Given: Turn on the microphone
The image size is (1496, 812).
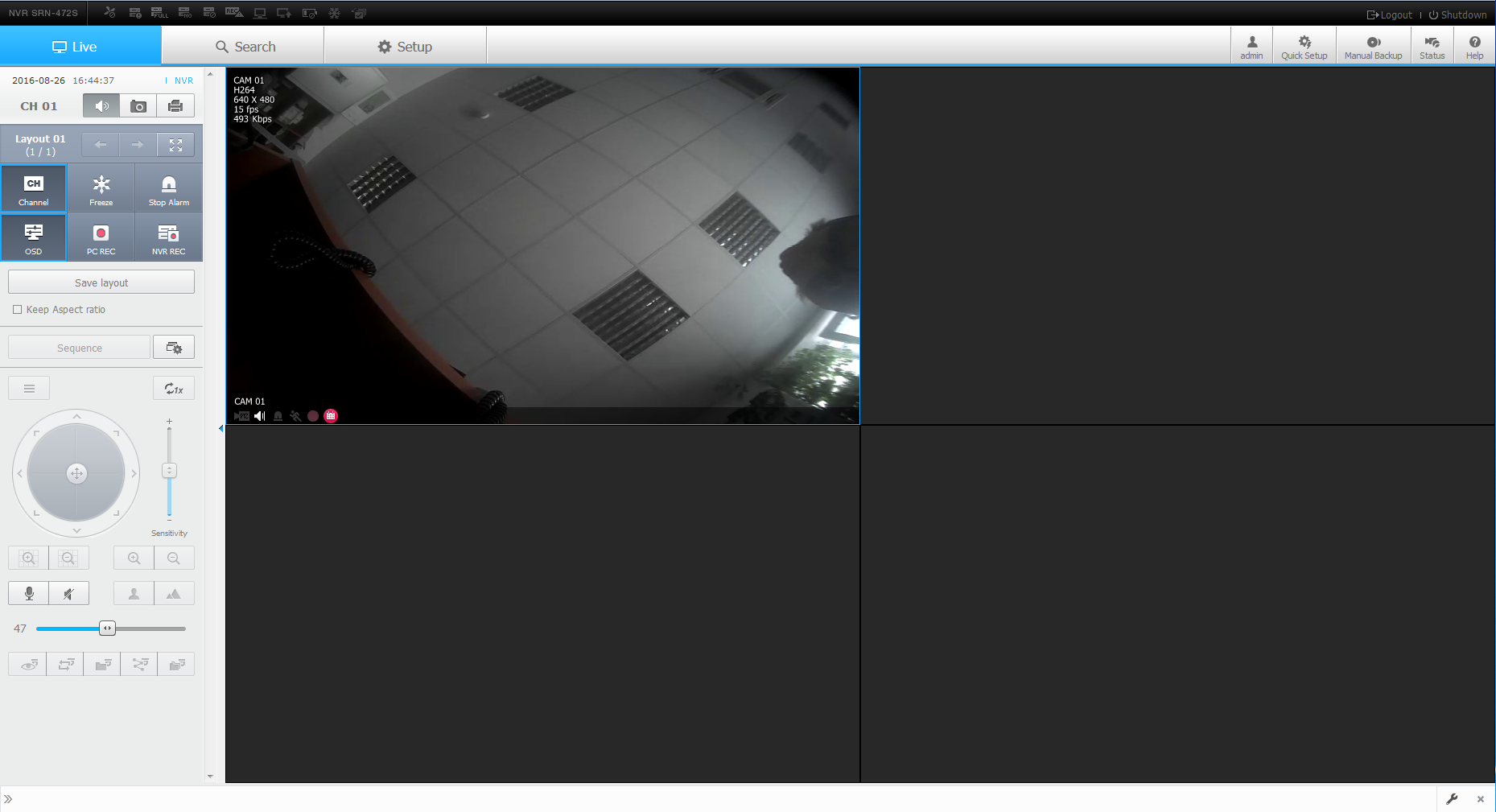Looking at the screenshot, I should tap(28, 593).
